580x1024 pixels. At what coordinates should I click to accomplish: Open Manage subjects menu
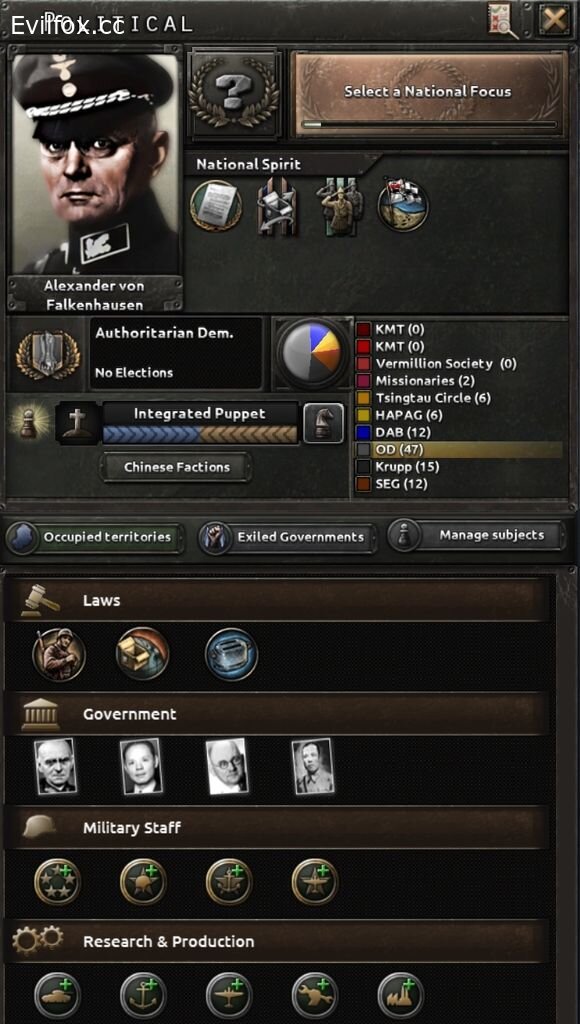pos(476,536)
